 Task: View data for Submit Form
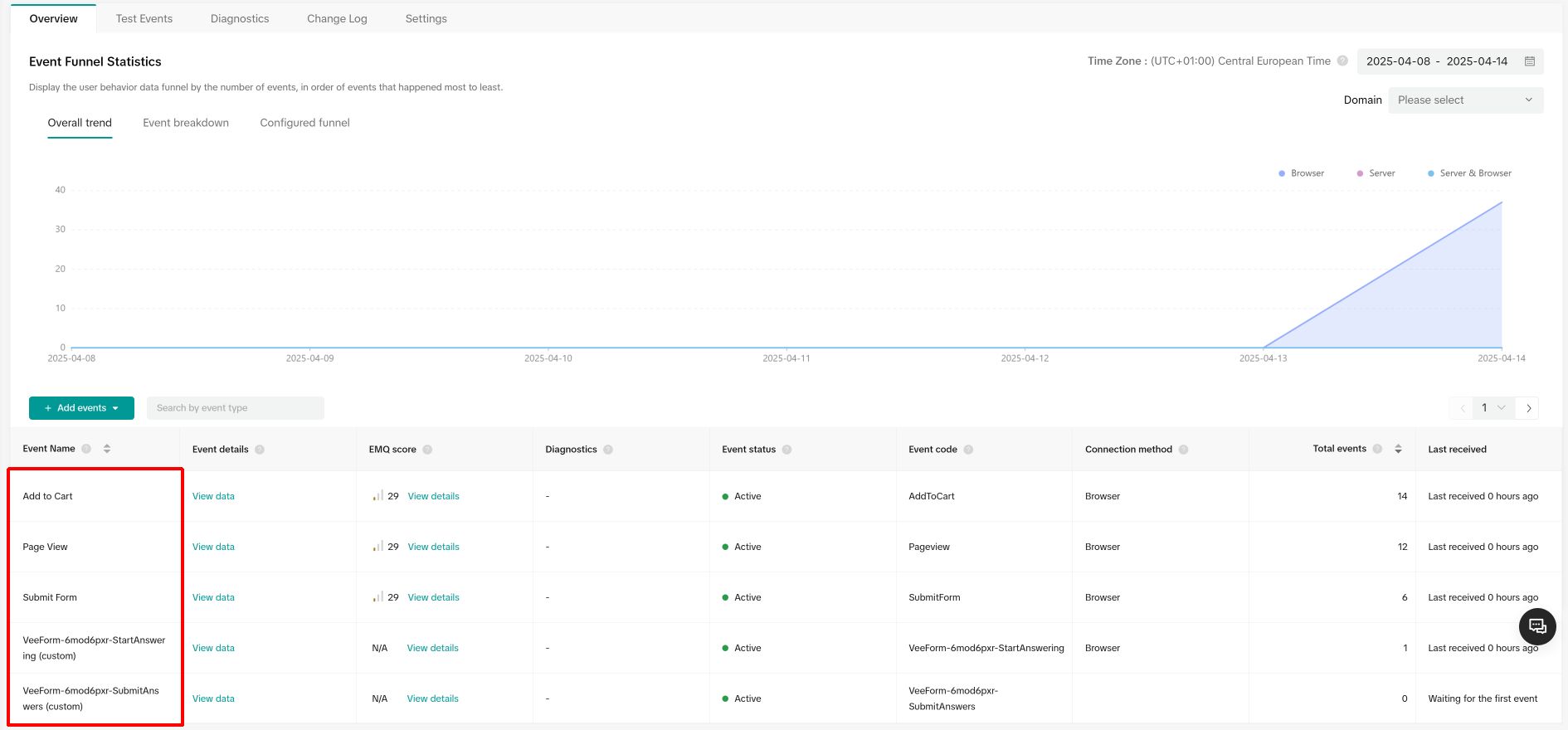pyautogui.click(x=213, y=597)
